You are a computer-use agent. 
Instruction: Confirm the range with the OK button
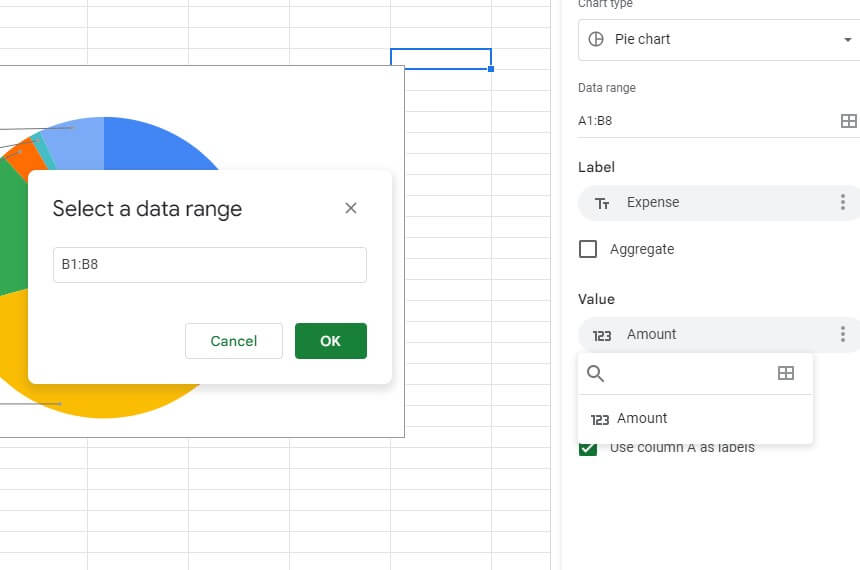pos(331,341)
